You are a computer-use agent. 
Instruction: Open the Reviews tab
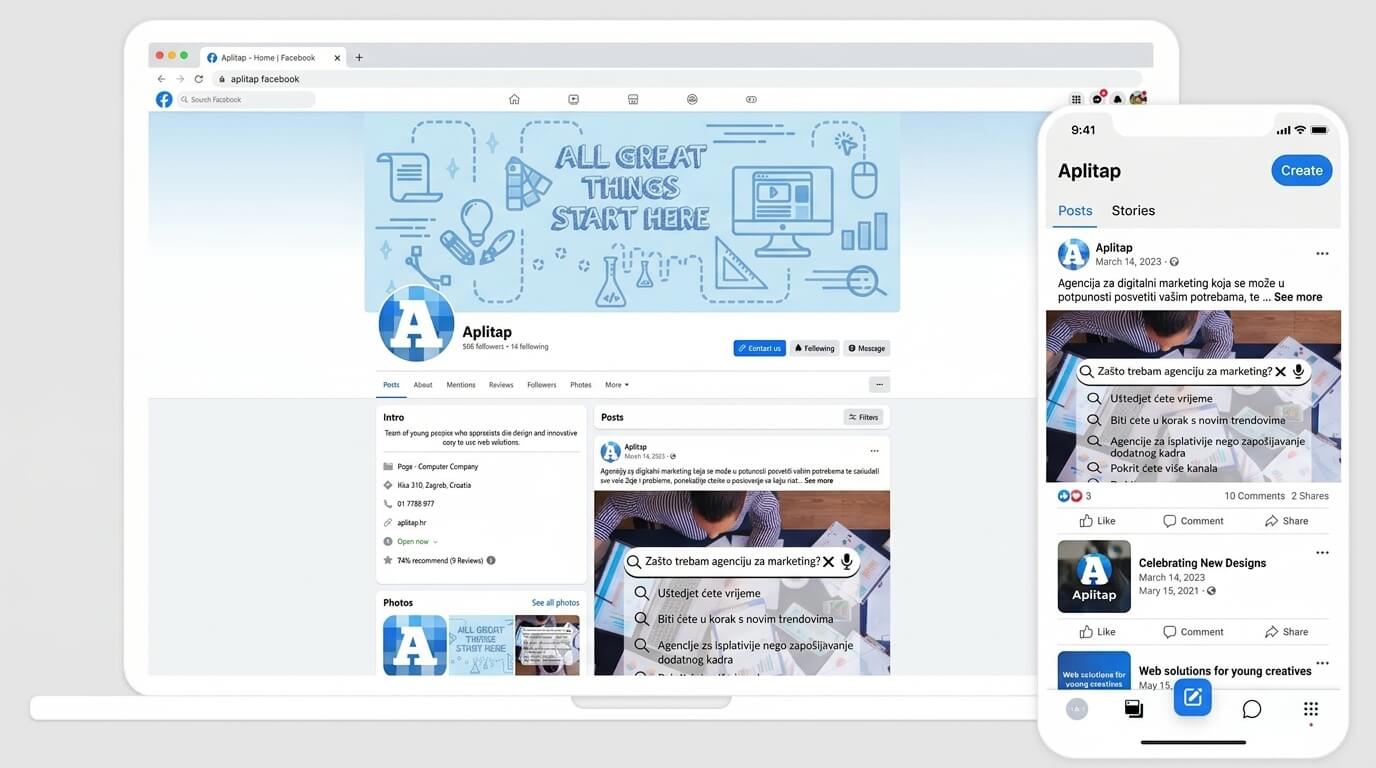click(501, 385)
